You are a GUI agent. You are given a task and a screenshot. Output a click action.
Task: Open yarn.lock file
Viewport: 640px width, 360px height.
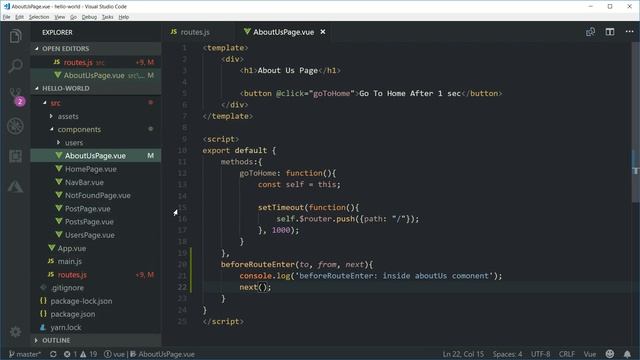point(97,327)
